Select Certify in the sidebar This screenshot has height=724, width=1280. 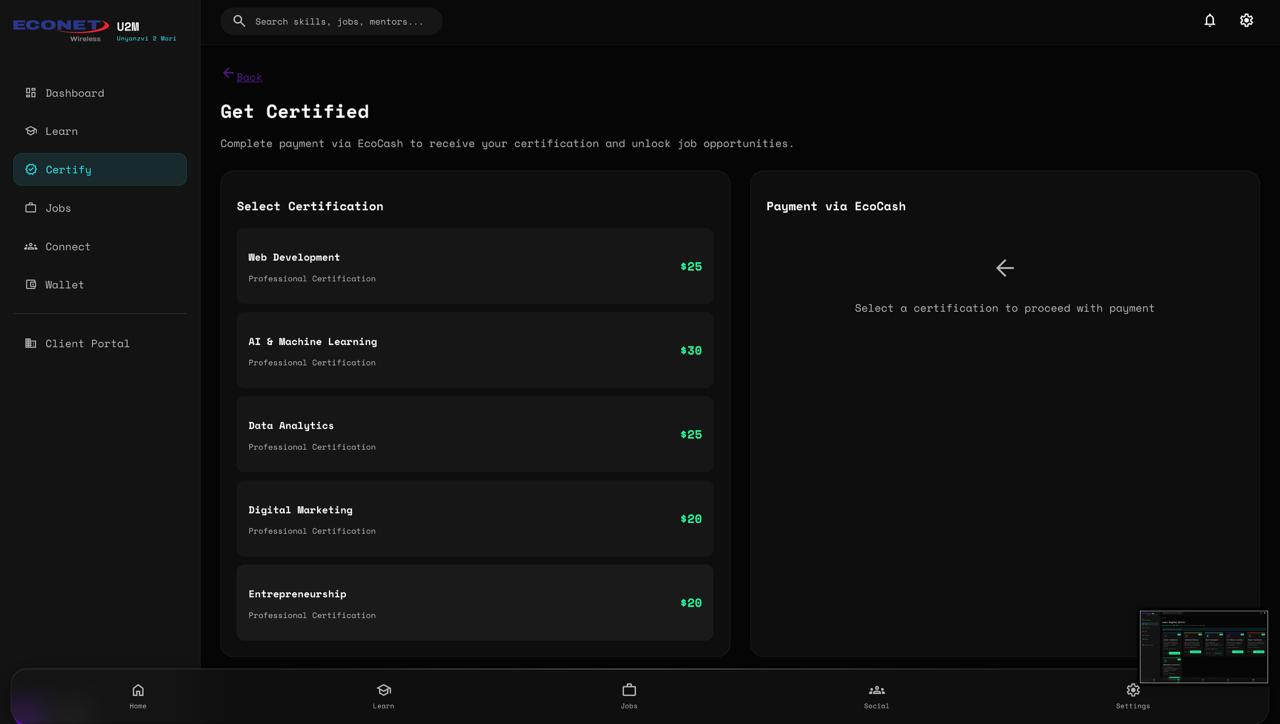pos(100,169)
